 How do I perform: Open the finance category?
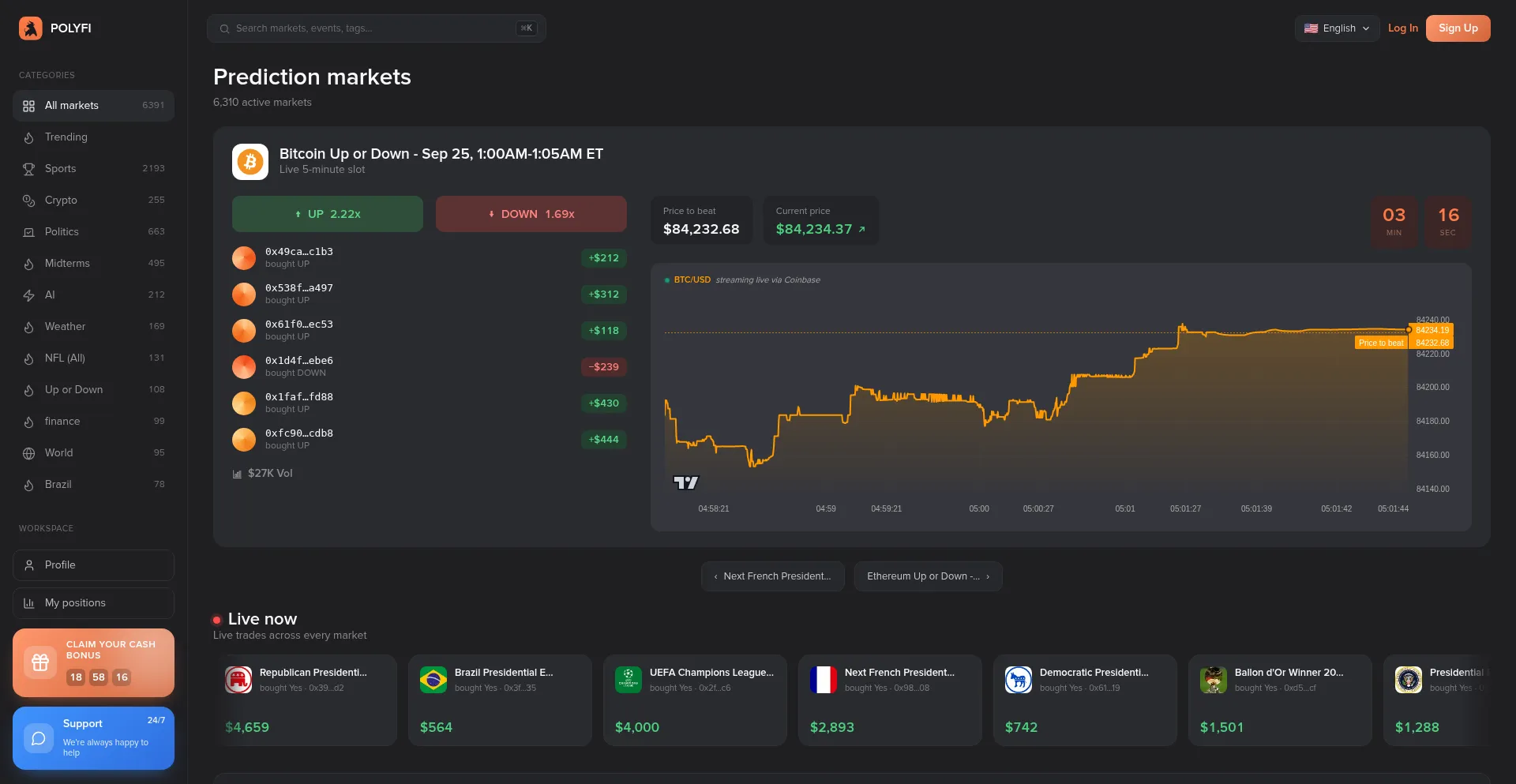[93, 422]
